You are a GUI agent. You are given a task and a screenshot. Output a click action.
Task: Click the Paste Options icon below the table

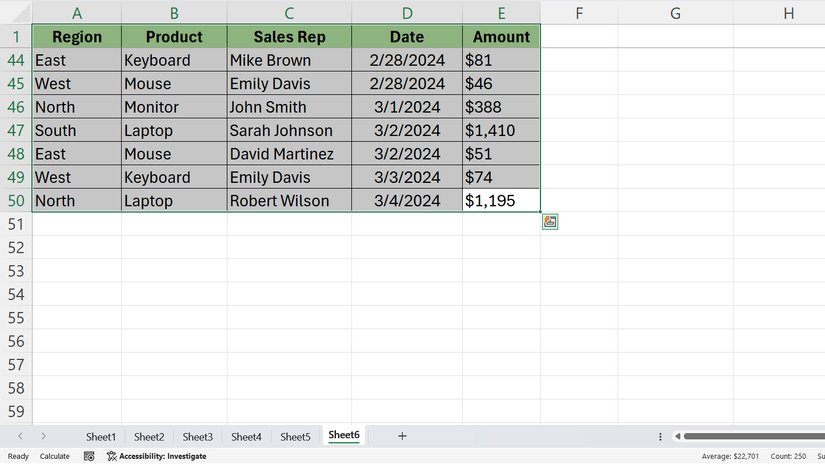point(550,222)
